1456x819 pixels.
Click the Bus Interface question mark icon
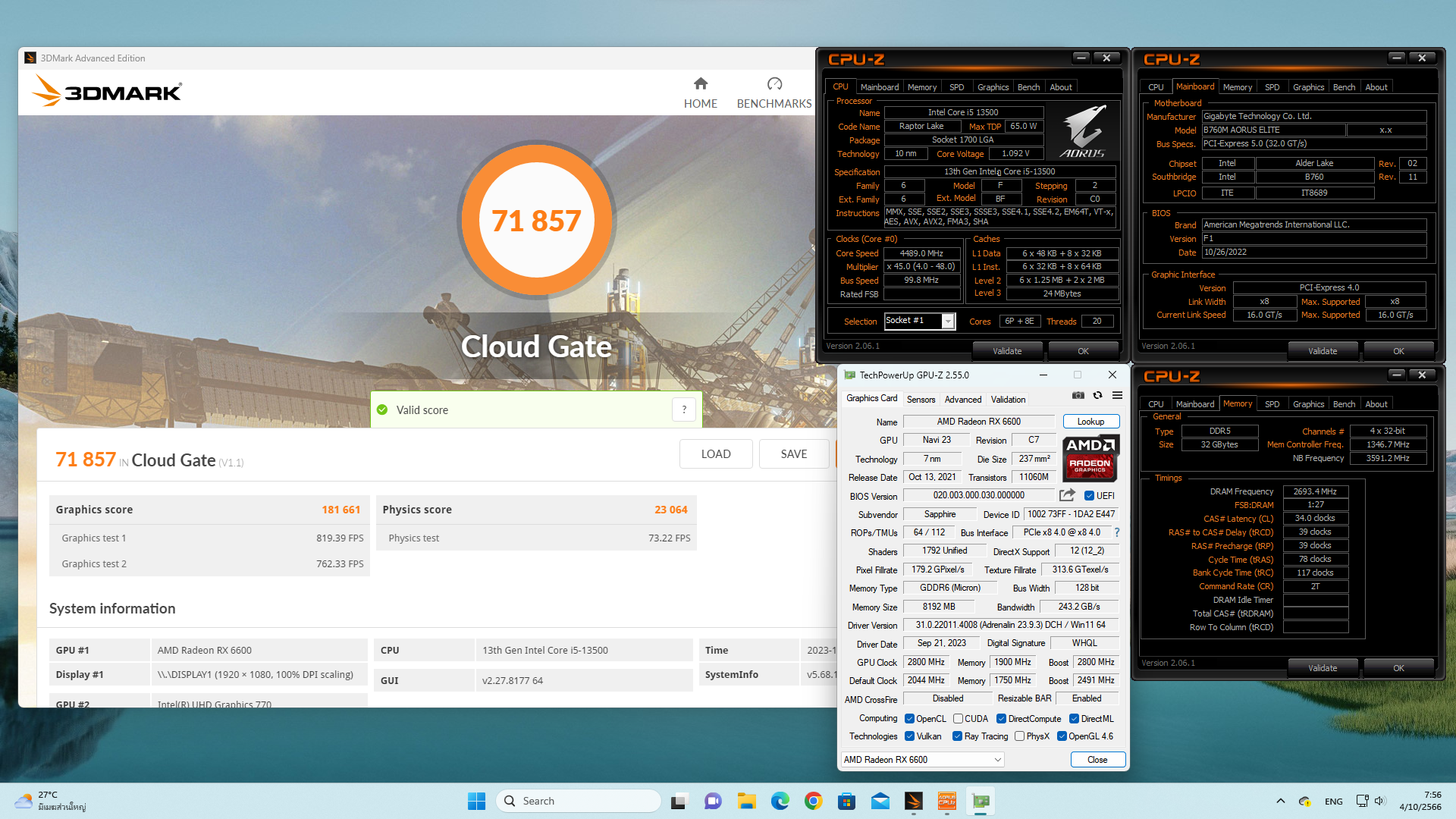[1116, 532]
